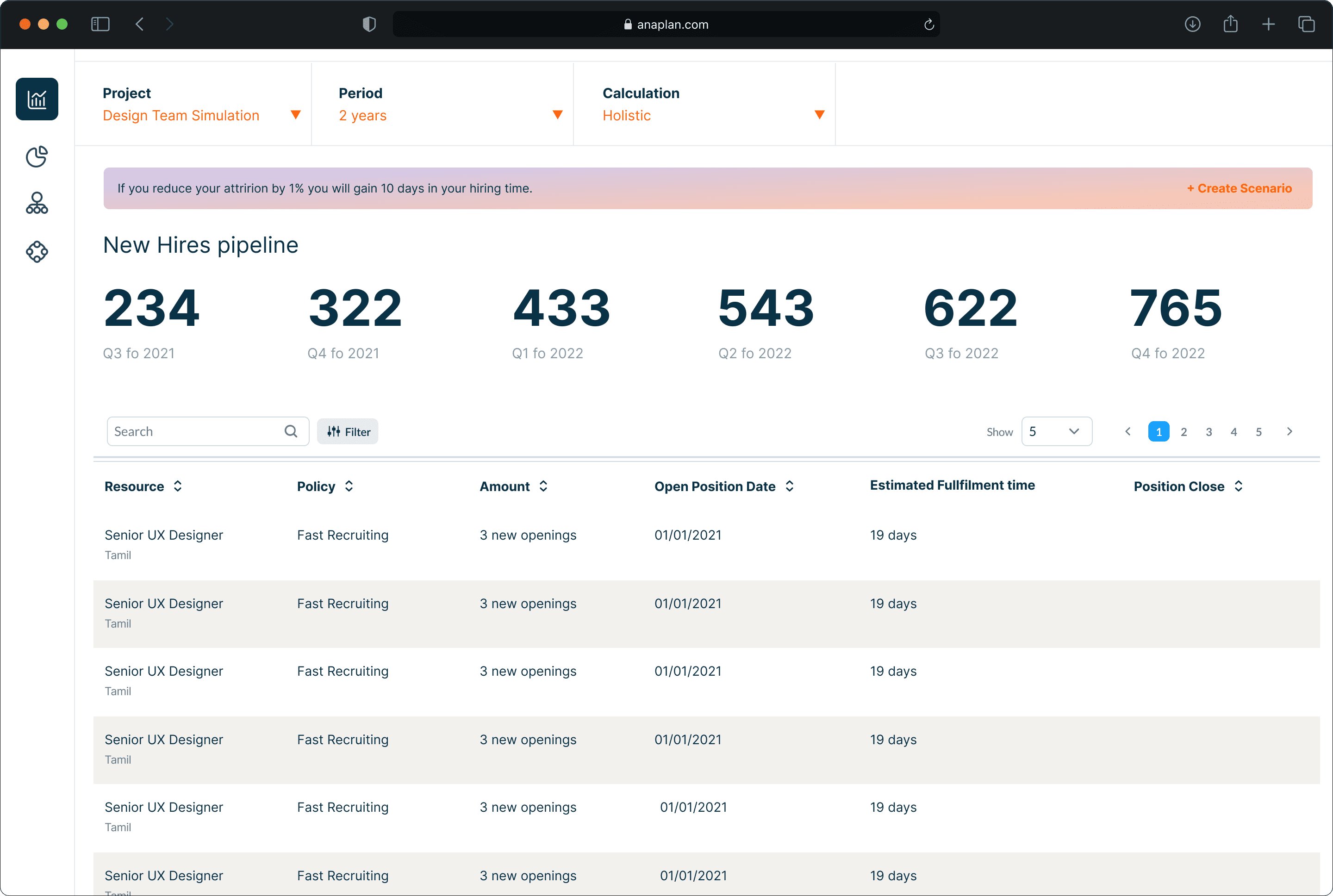1333x896 pixels.
Task: Expand the Period dropdown
Action: click(558, 115)
